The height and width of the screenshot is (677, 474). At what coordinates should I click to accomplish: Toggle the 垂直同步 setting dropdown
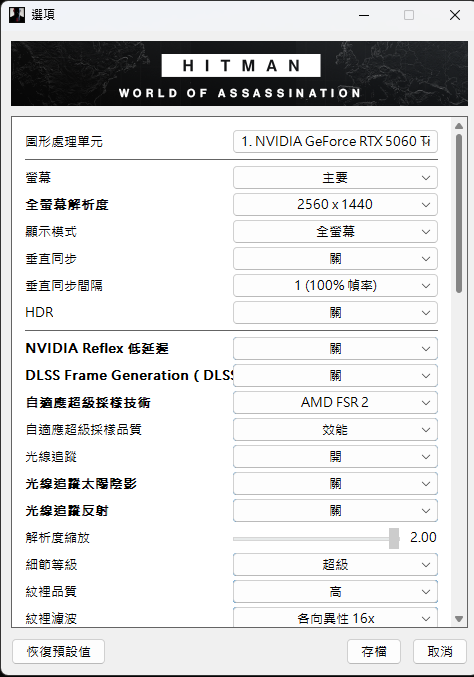point(335,258)
